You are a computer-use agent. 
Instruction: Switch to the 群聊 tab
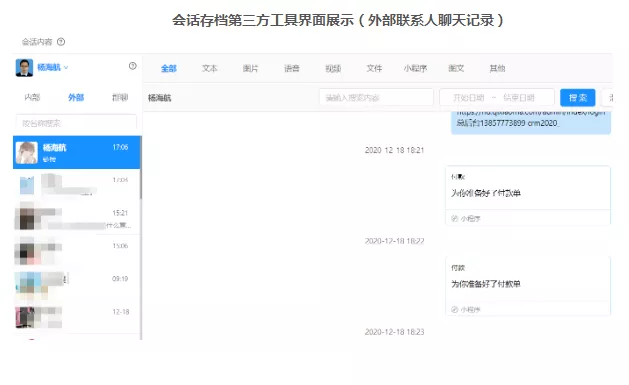point(120,97)
